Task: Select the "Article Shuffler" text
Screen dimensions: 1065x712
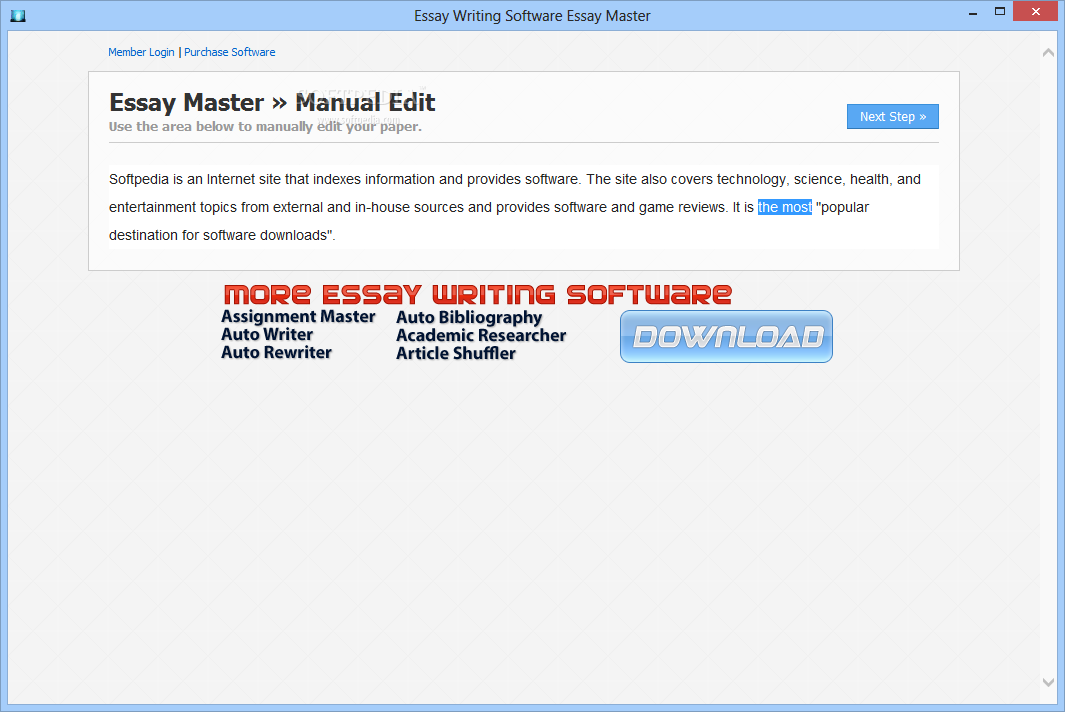Action: tap(456, 353)
